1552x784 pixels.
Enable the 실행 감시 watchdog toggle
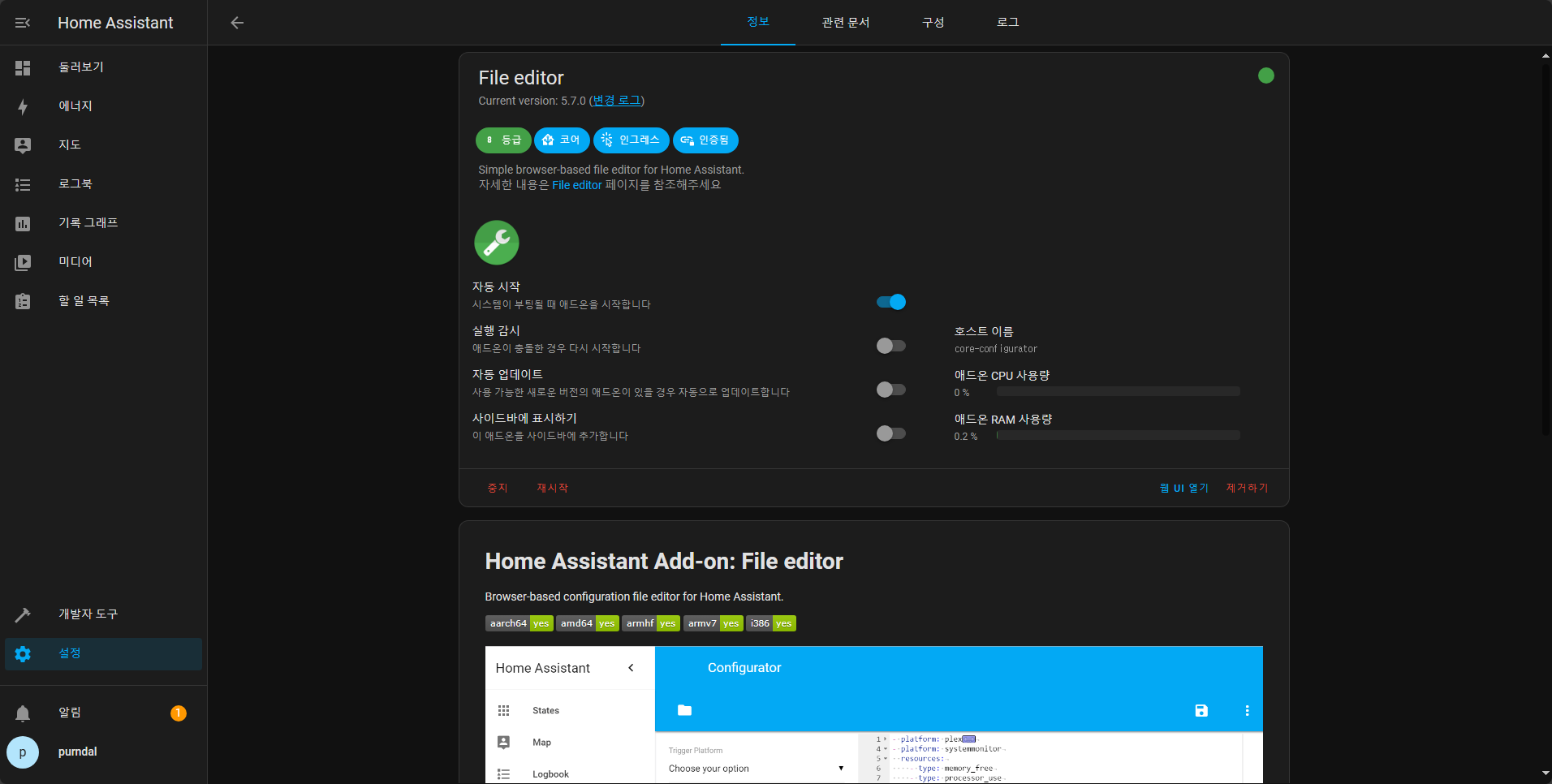(x=891, y=346)
